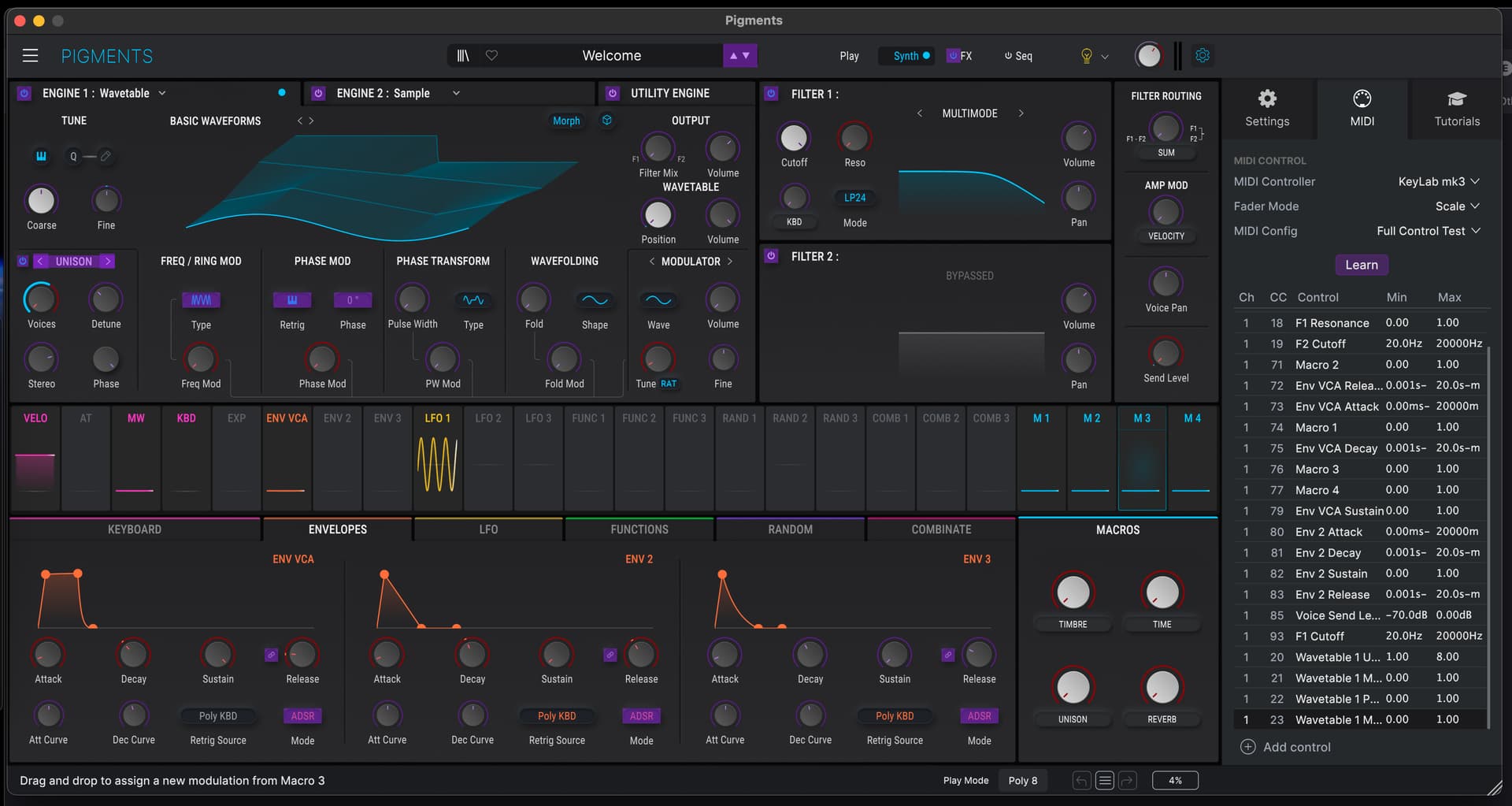
Task: Click the Add control plus icon
Action: (1247, 747)
